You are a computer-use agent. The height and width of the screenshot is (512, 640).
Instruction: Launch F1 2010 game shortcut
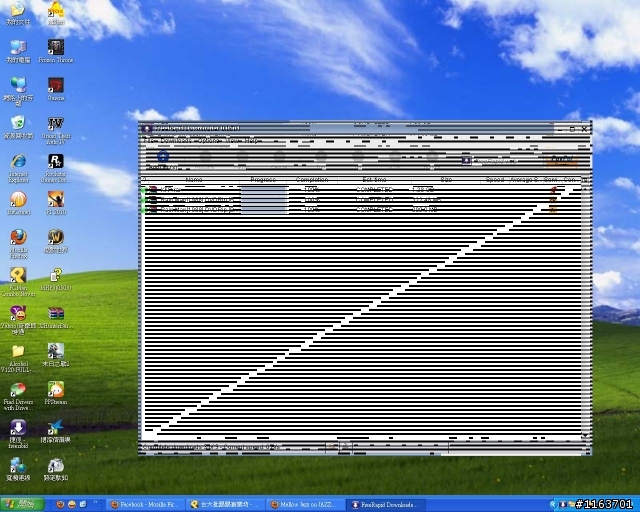pyautogui.click(x=56, y=203)
